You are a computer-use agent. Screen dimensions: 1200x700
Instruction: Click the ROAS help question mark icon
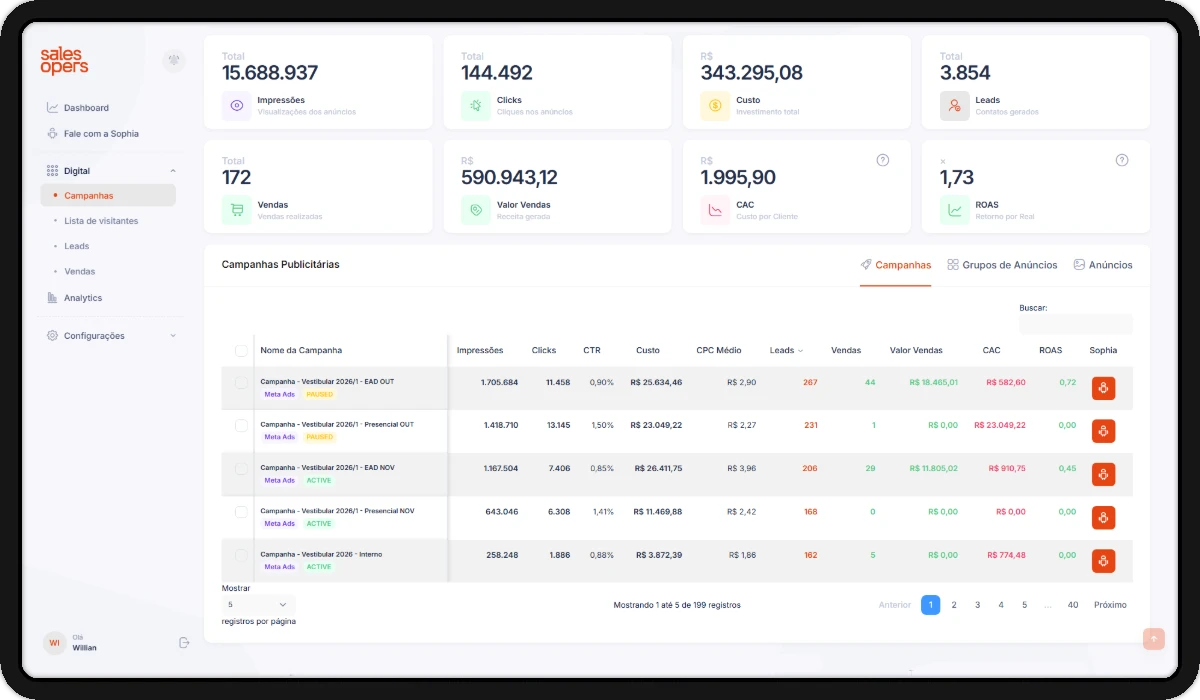pyautogui.click(x=1122, y=160)
